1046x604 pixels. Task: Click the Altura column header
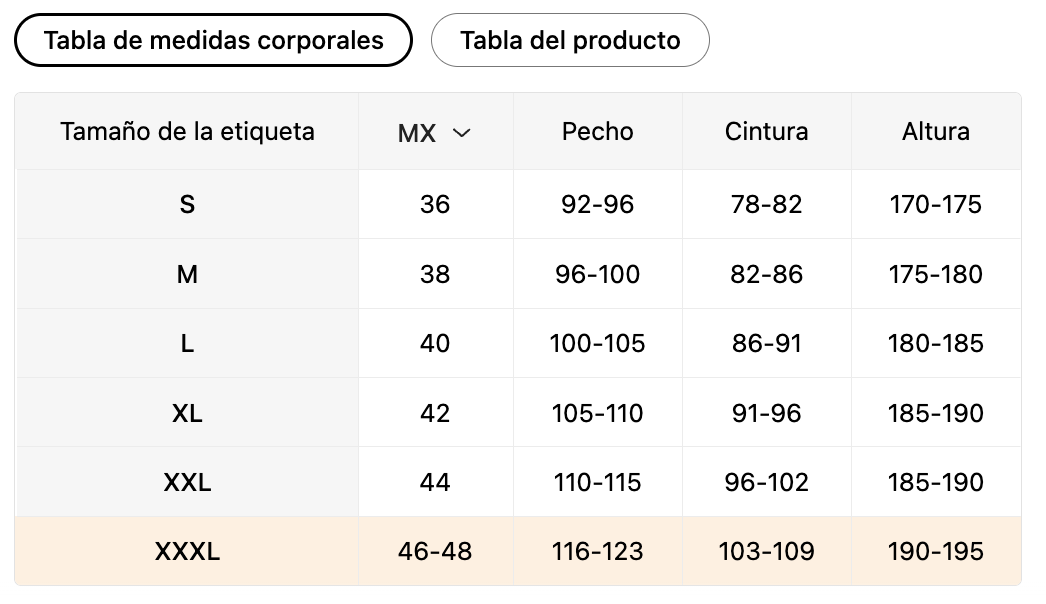coord(935,131)
